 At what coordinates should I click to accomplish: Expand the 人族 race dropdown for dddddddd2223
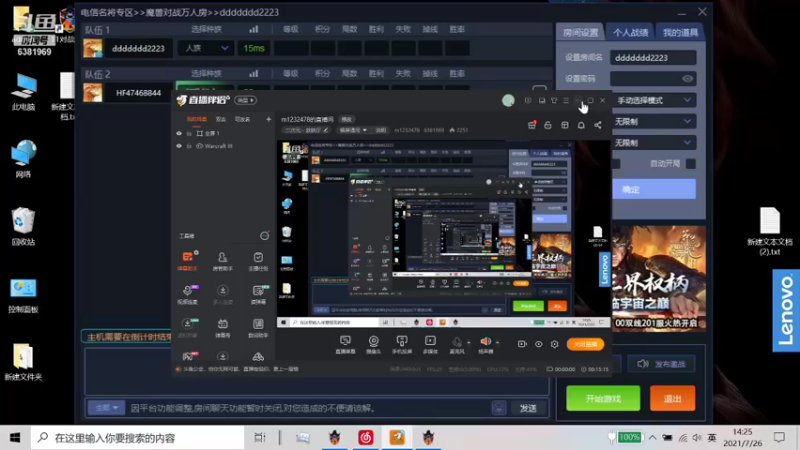pos(206,48)
